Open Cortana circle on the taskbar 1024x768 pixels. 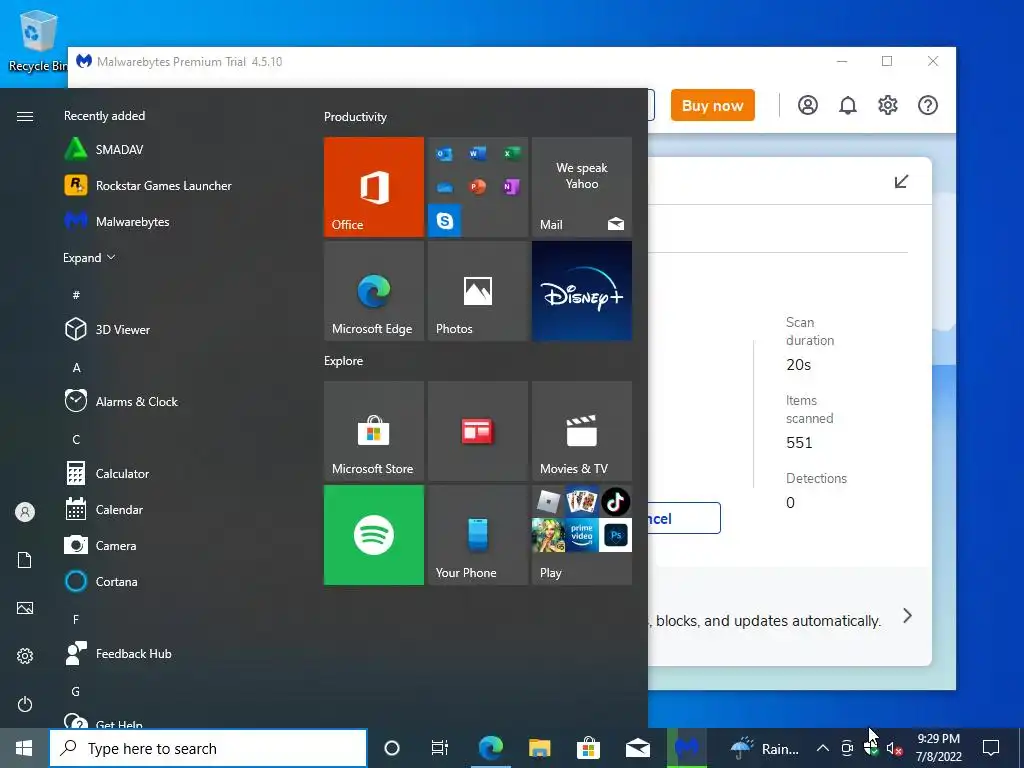click(392, 748)
